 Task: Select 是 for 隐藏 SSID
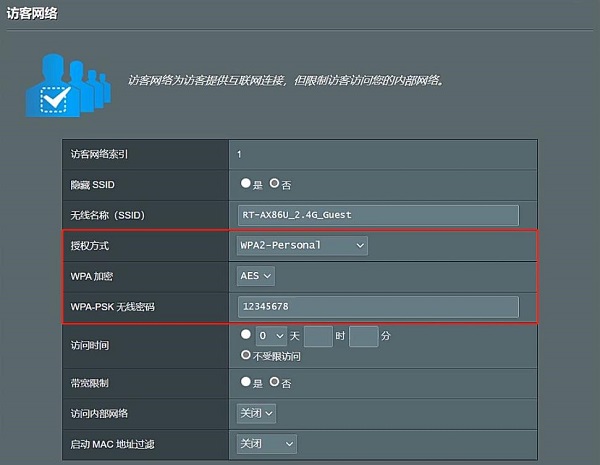coord(246,184)
